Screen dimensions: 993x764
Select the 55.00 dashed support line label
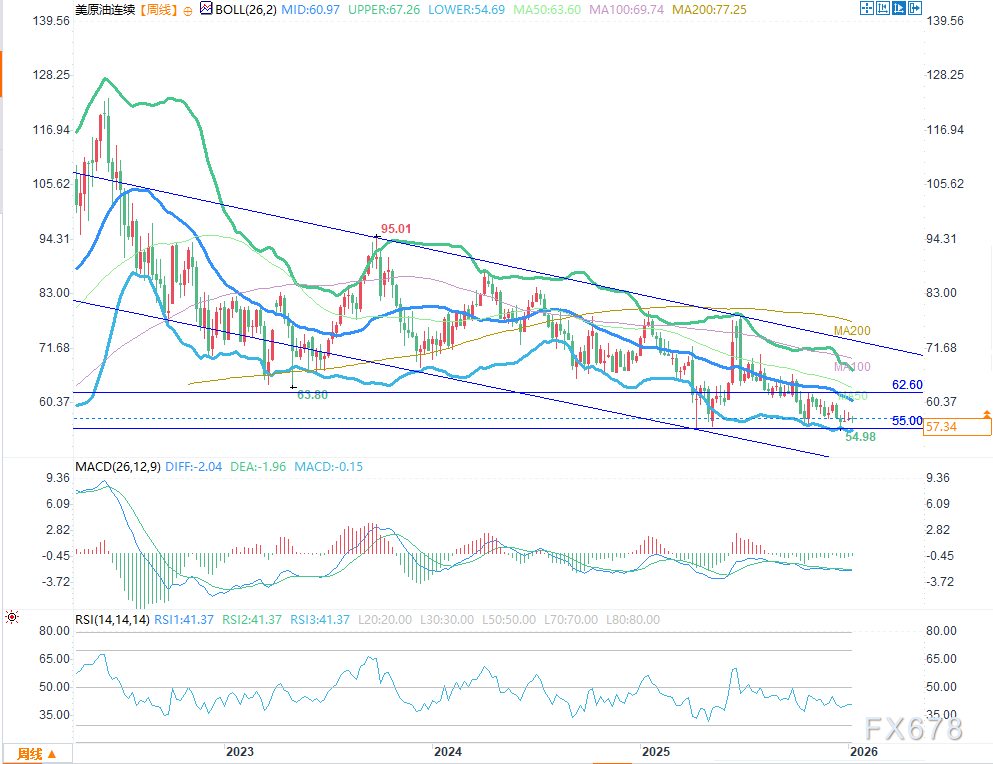pos(907,421)
